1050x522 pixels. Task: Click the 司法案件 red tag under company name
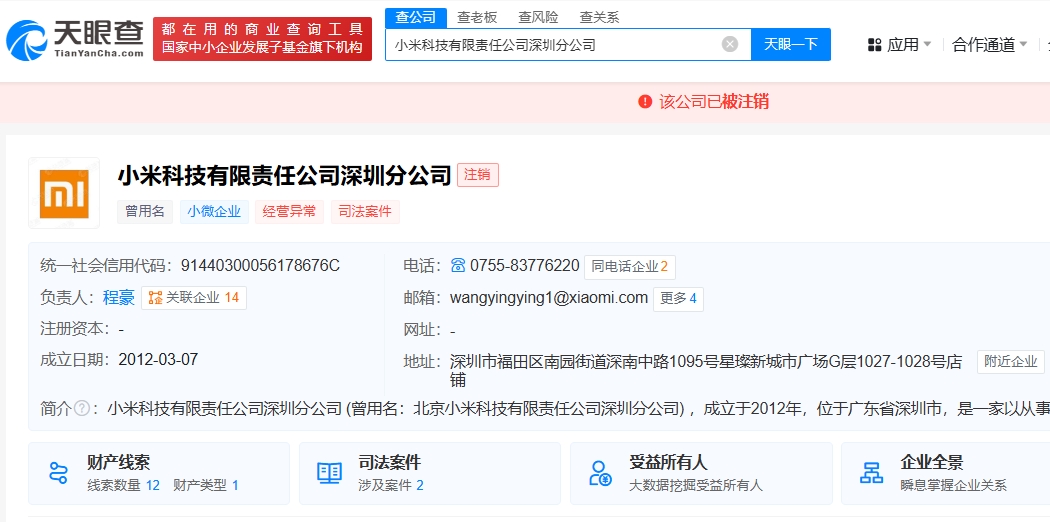pos(365,211)
